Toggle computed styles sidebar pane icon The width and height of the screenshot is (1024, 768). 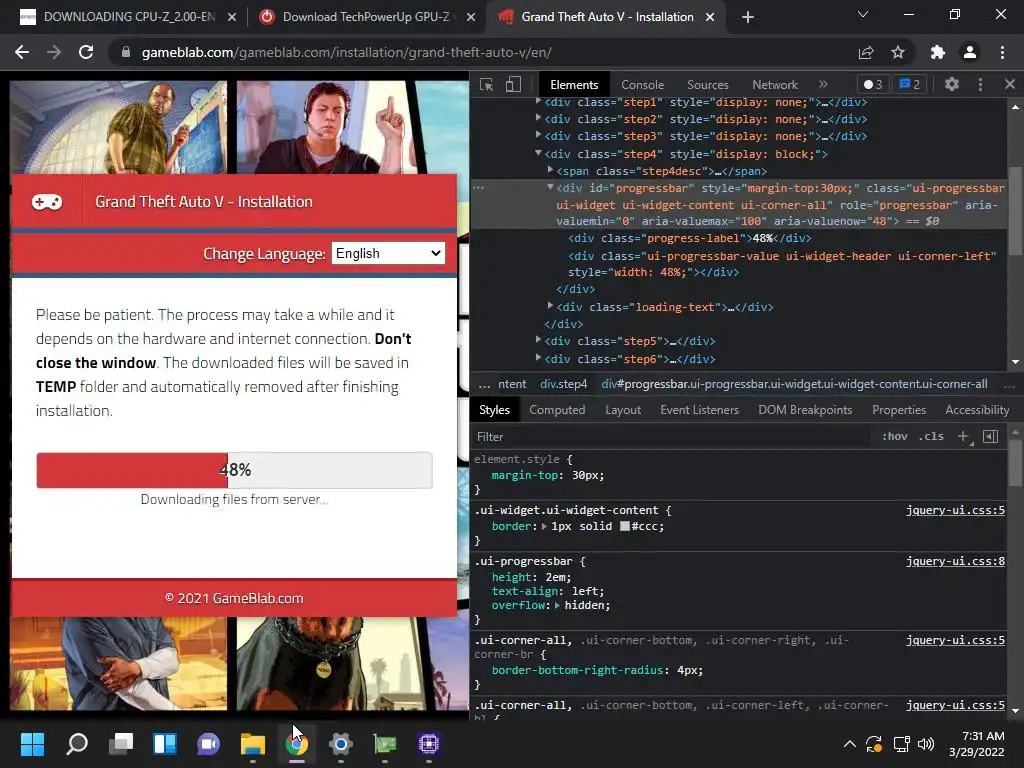coord(991,436)
